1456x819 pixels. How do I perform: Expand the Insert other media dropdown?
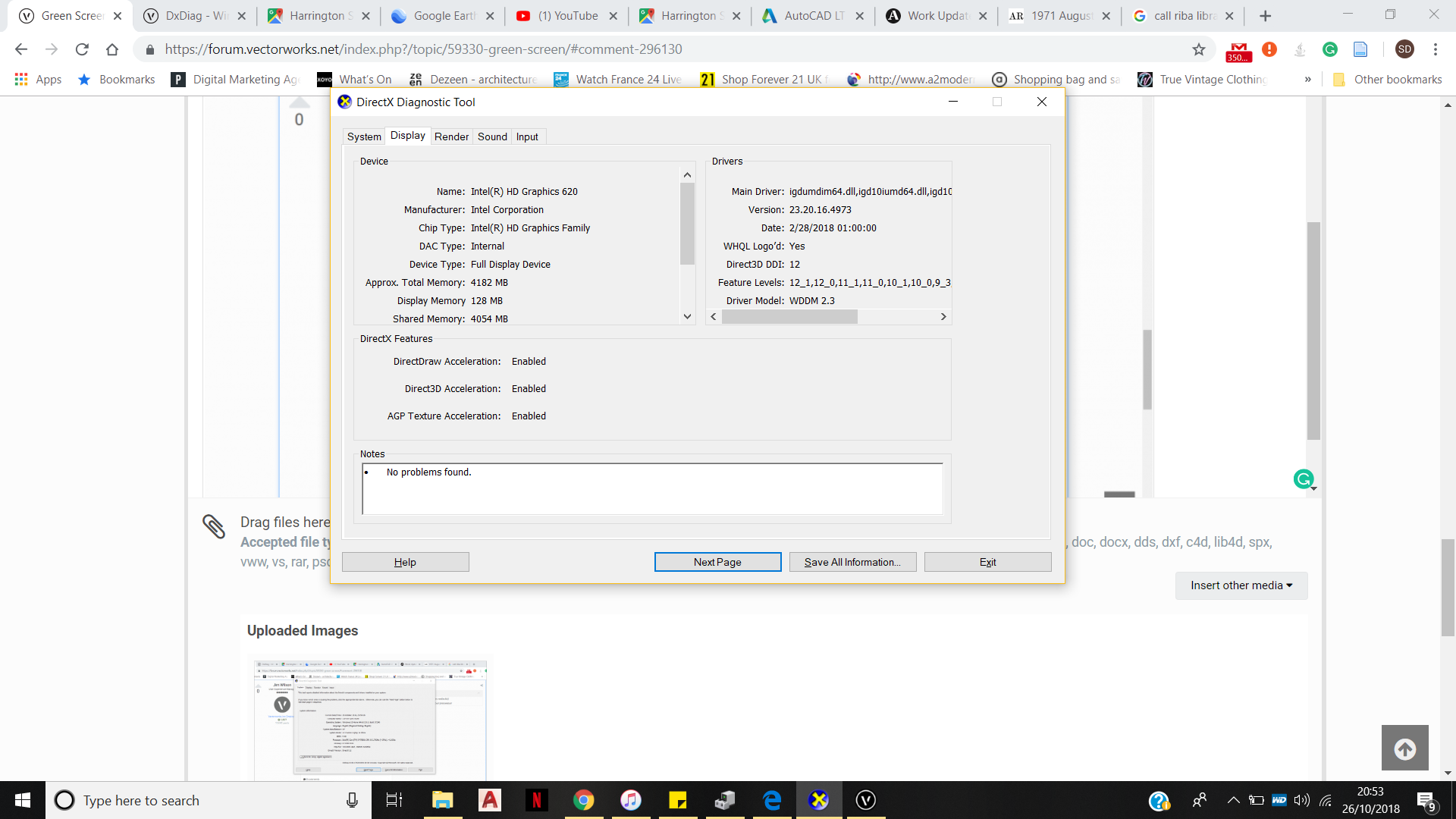click(1241, 585)
